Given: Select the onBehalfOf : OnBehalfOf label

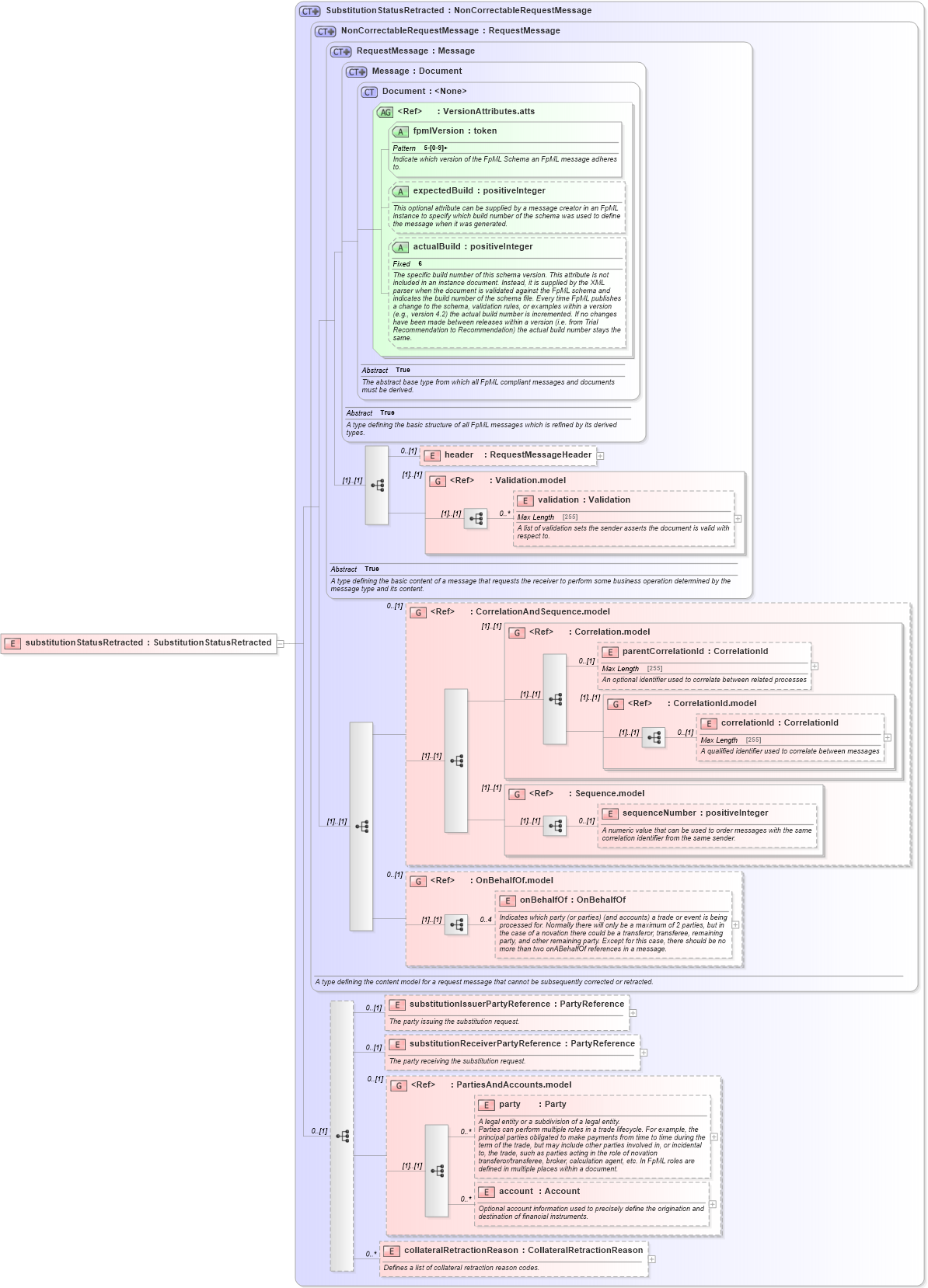Looking at the screenshot, I should [572, 900].
